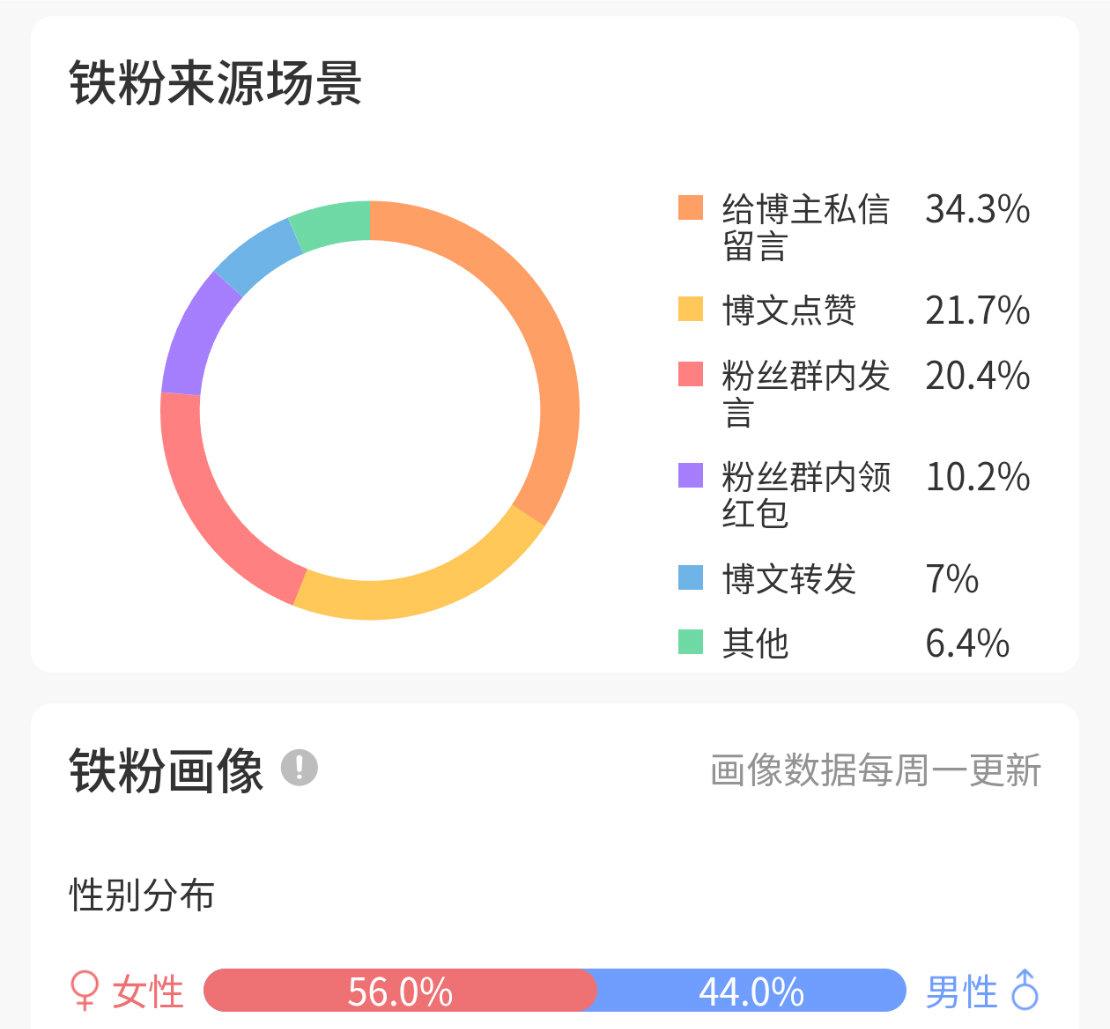This screenshot has height=1029, width=1110.
Task: Select the orange 给博主私信留言 legend swatch
Action: click(x=690, y=208)
